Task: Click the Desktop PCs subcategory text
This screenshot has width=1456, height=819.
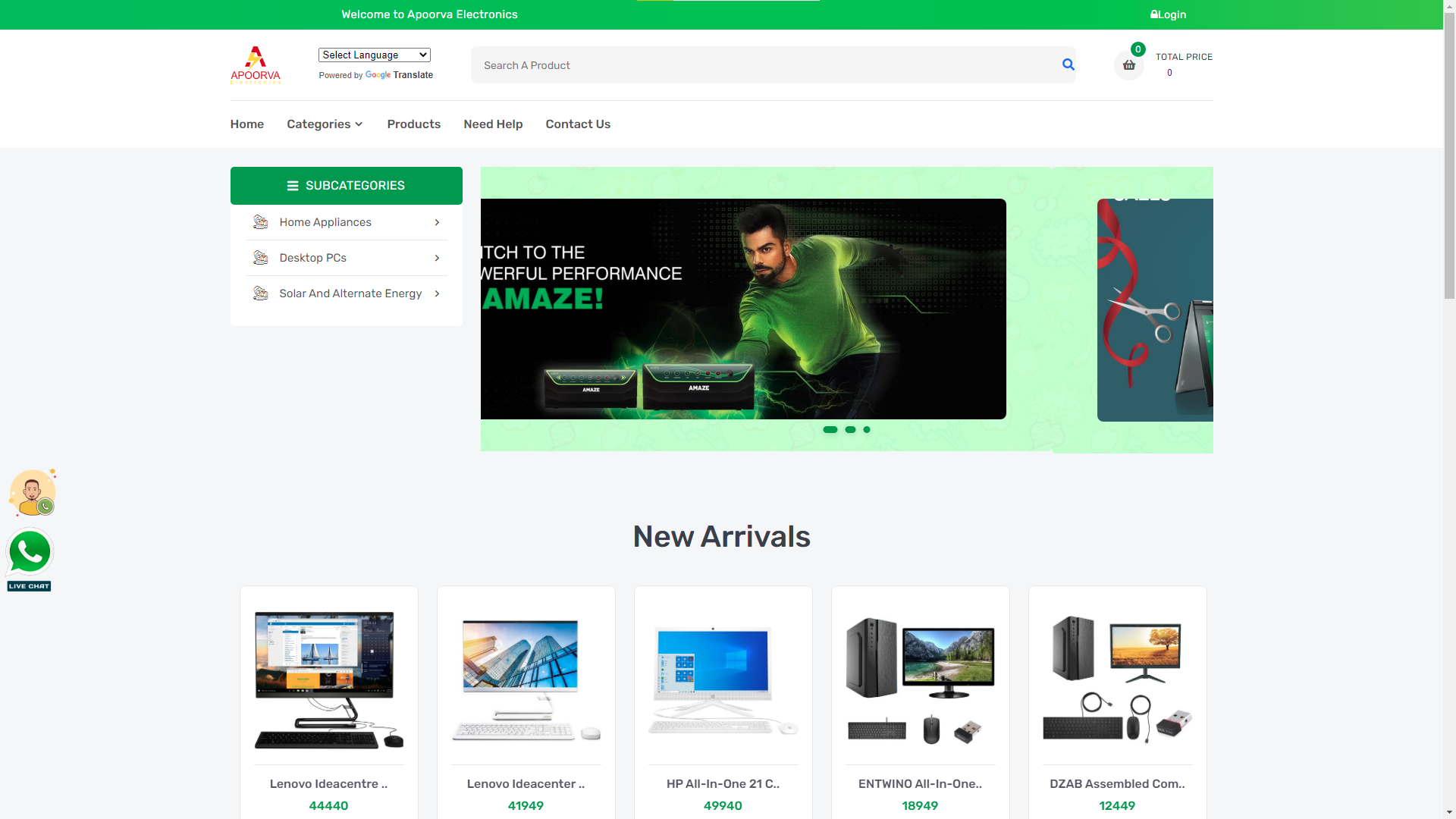Action: tap(313, 258)
